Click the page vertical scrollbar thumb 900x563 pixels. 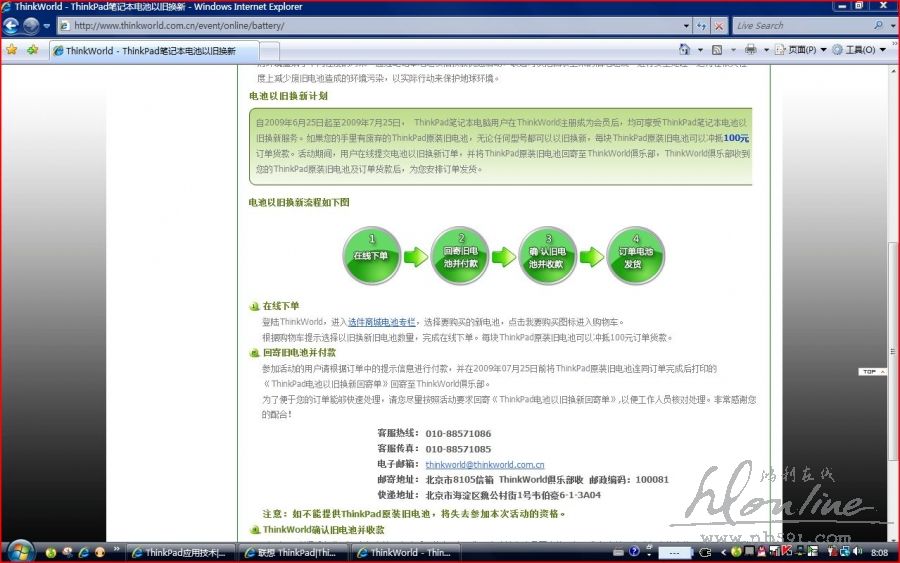893,350
